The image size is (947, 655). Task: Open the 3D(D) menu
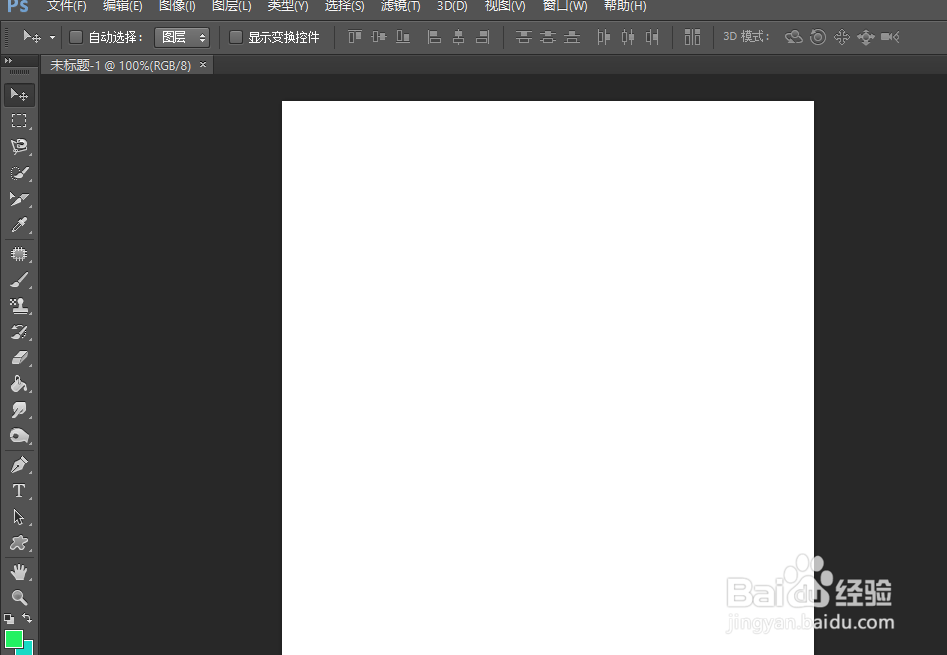452,6
